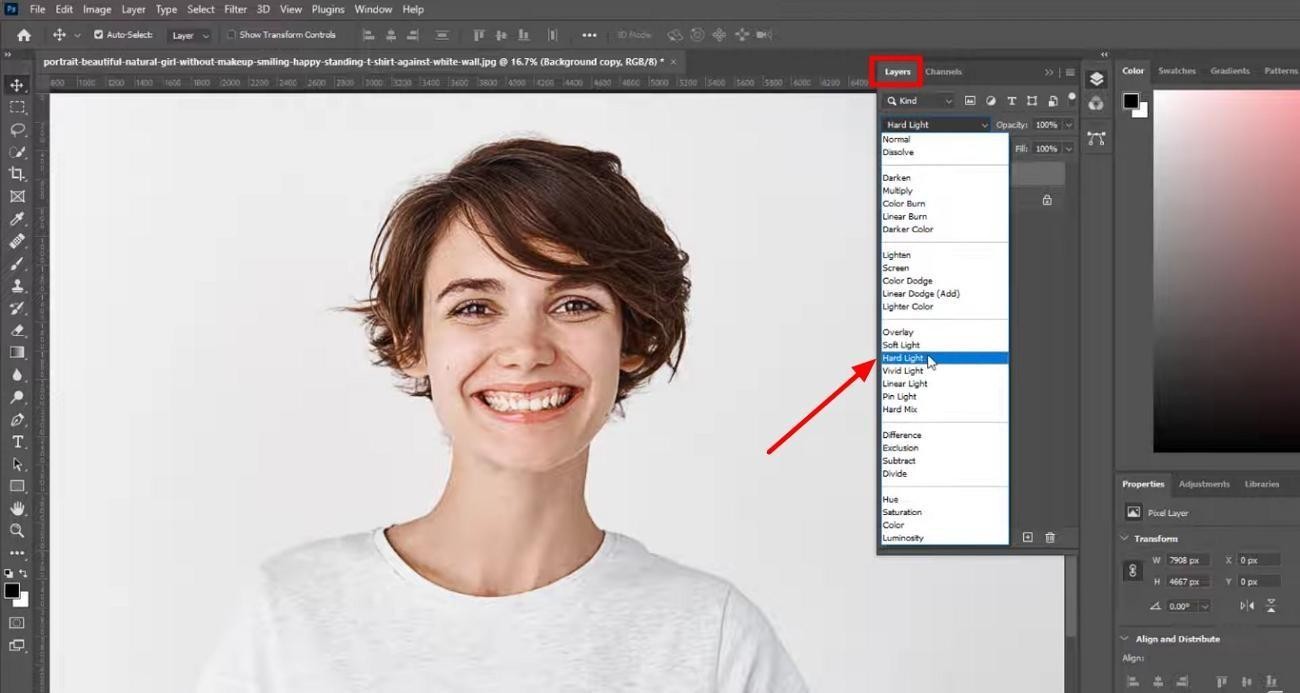The width and height of the screenshot is (1300, 693).
Task: Toggle adjustment layer filter icon
Action: [991, 101]
